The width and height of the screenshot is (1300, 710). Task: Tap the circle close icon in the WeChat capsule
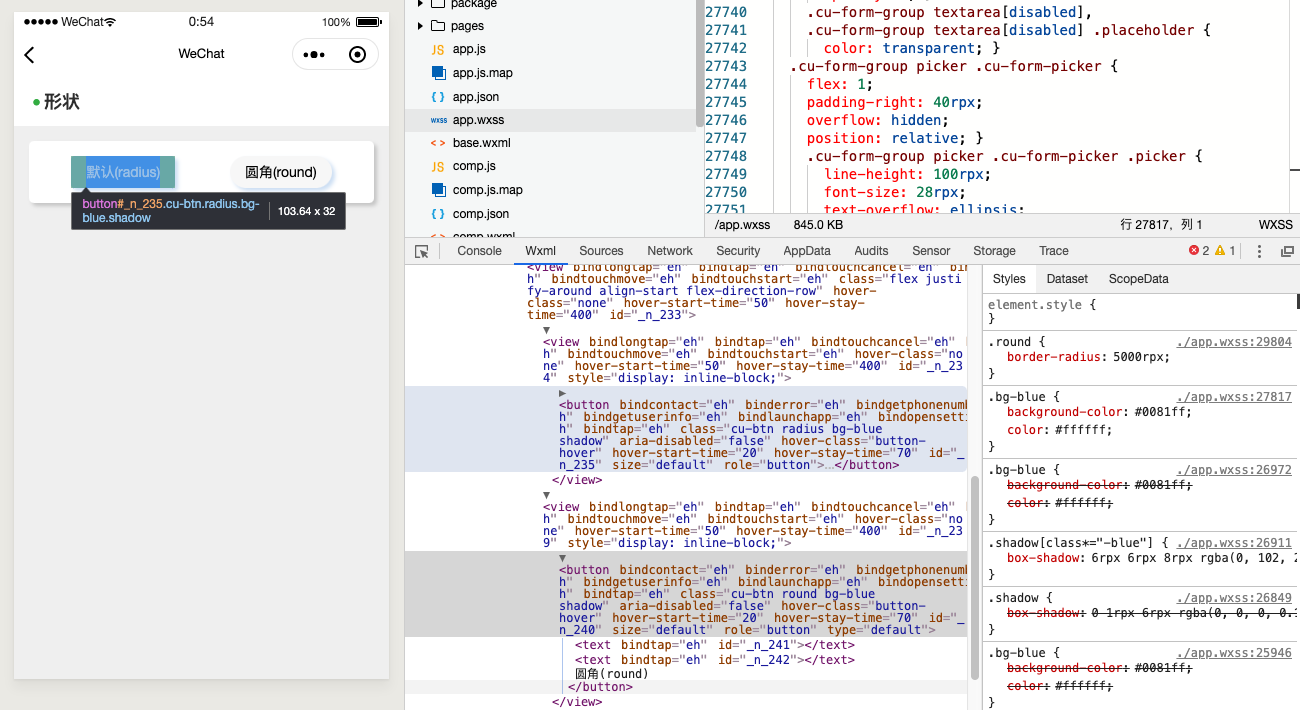(x=357, y=55)
